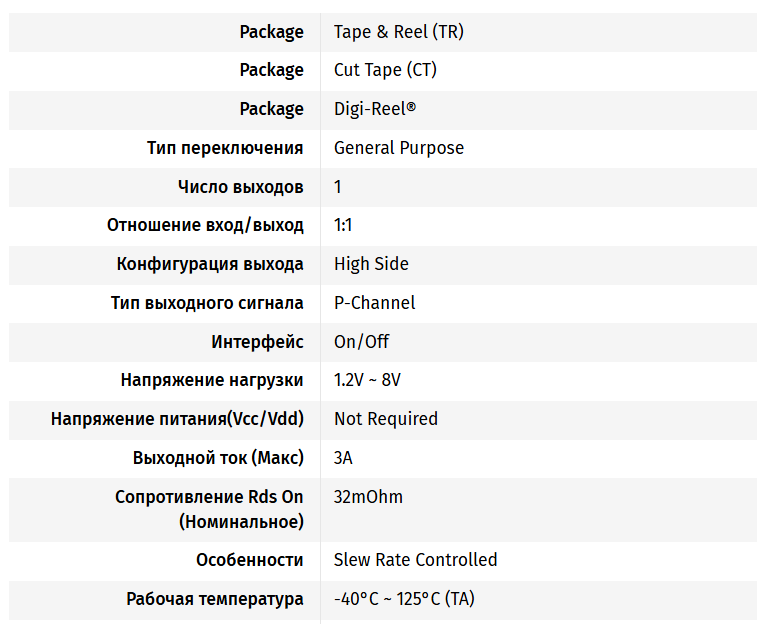This screenshot has width=757, height=624.
Task: Click the "Digi-Reel®" package value
Action: click(x=374, y=109)
